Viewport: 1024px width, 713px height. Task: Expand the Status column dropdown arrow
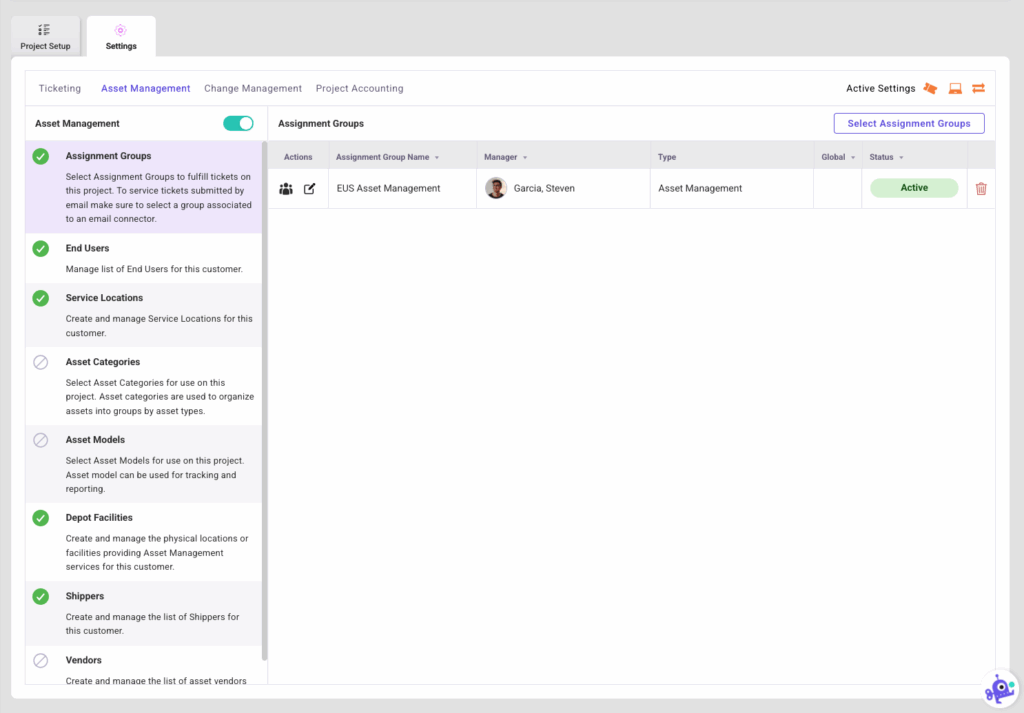click(x=901, y=158)
